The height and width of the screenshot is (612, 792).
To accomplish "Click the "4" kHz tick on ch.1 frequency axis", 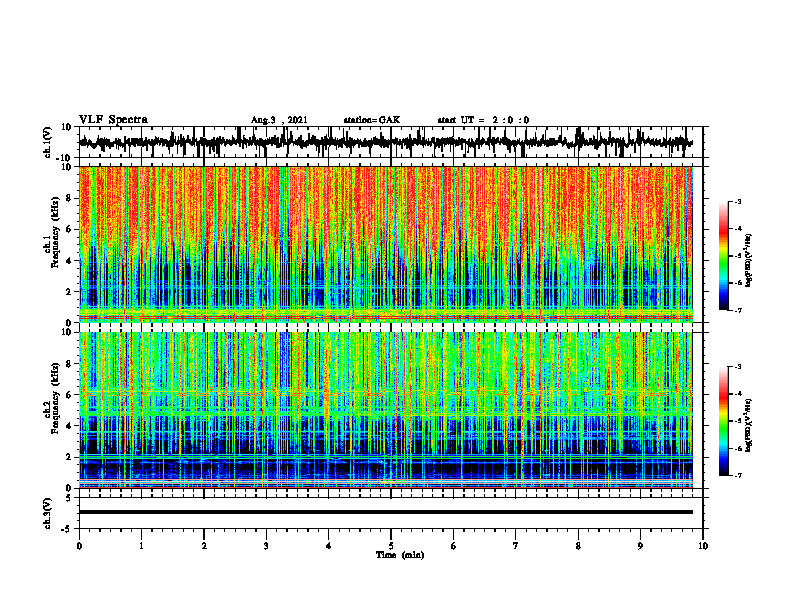I will [x=70, y=261].
